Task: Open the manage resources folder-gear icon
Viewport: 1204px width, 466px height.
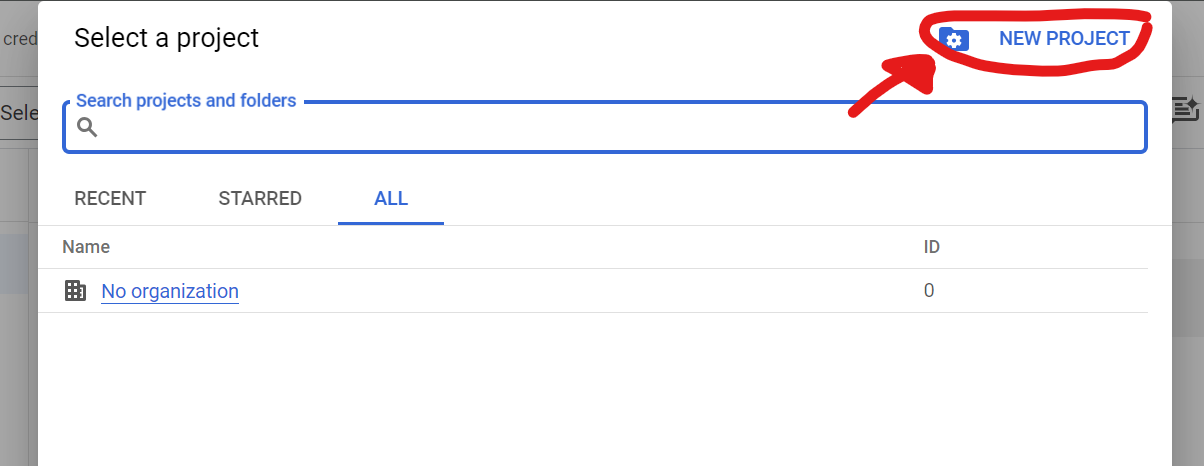Action: pyautogui.click(x=954, y=39)
